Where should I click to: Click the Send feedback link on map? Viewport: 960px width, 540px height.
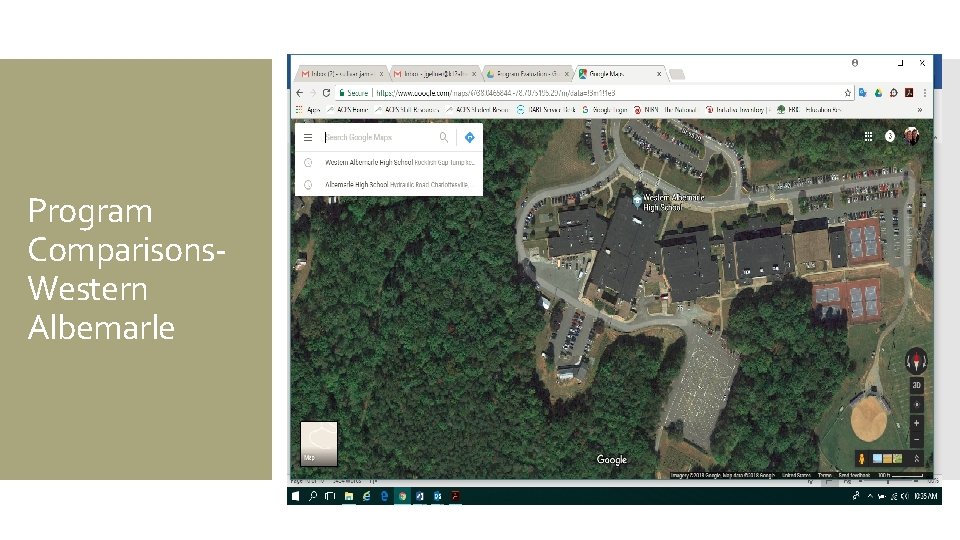pos(854,475)
